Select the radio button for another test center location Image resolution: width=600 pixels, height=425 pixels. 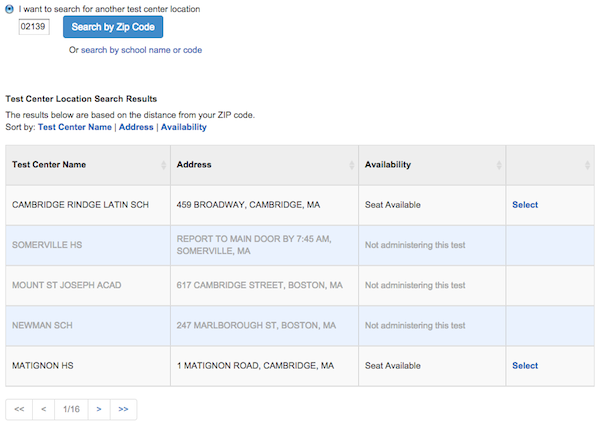pyautogui.click(x=10, y=9)
